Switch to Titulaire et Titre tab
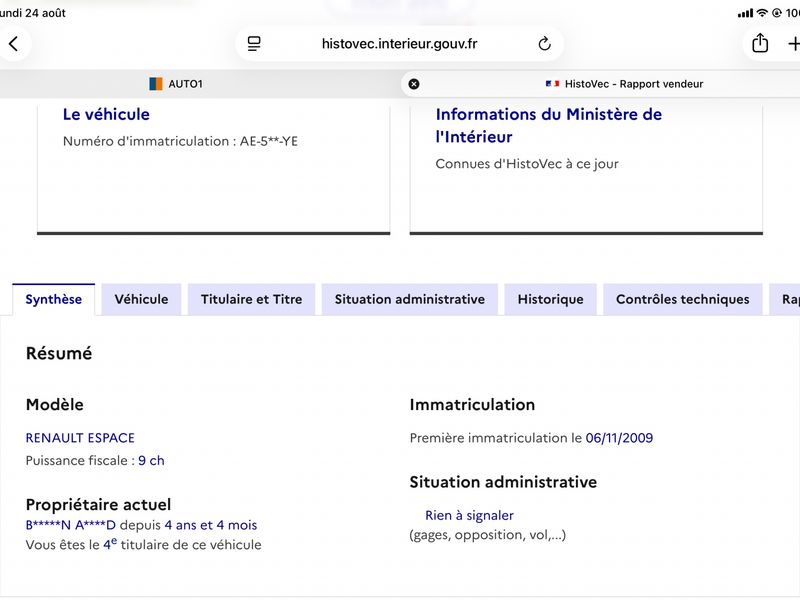This screenshot has height=600, width=800. coord(252,299)
